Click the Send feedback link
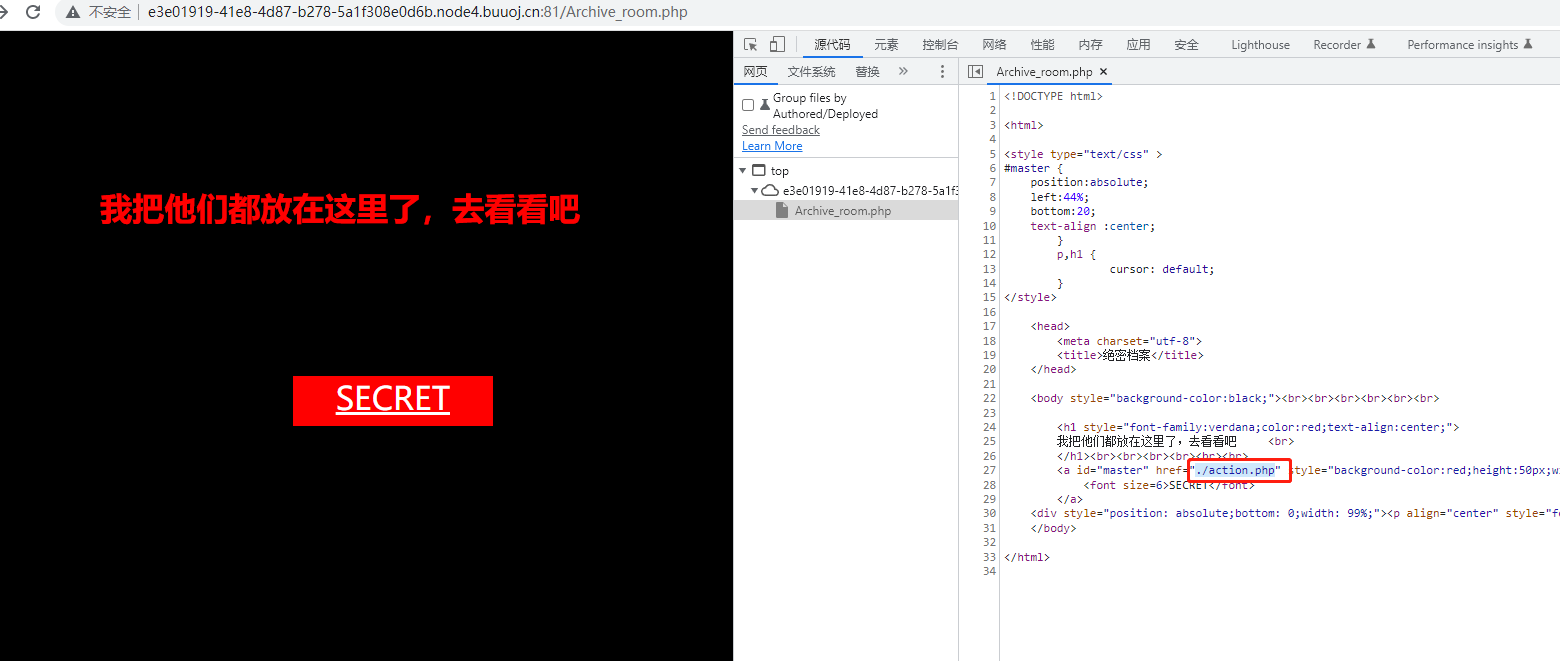The width and height of the screenshot is (1560, 661). [x=781, y=130]
